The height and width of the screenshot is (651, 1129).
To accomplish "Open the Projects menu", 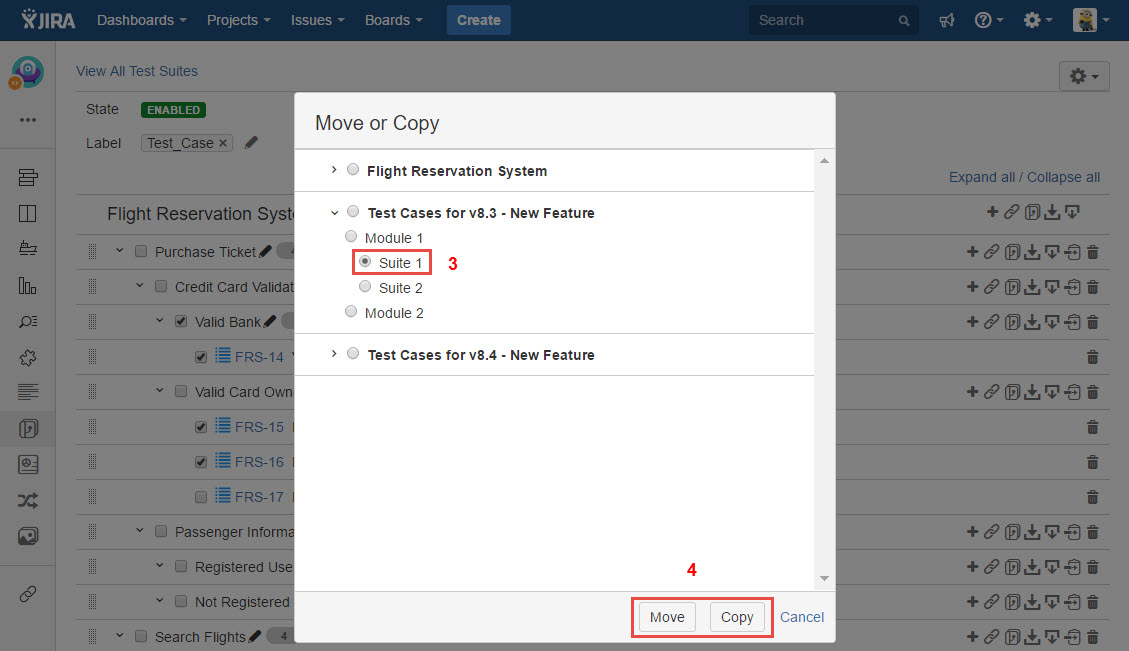I will (x=238, y=20).
